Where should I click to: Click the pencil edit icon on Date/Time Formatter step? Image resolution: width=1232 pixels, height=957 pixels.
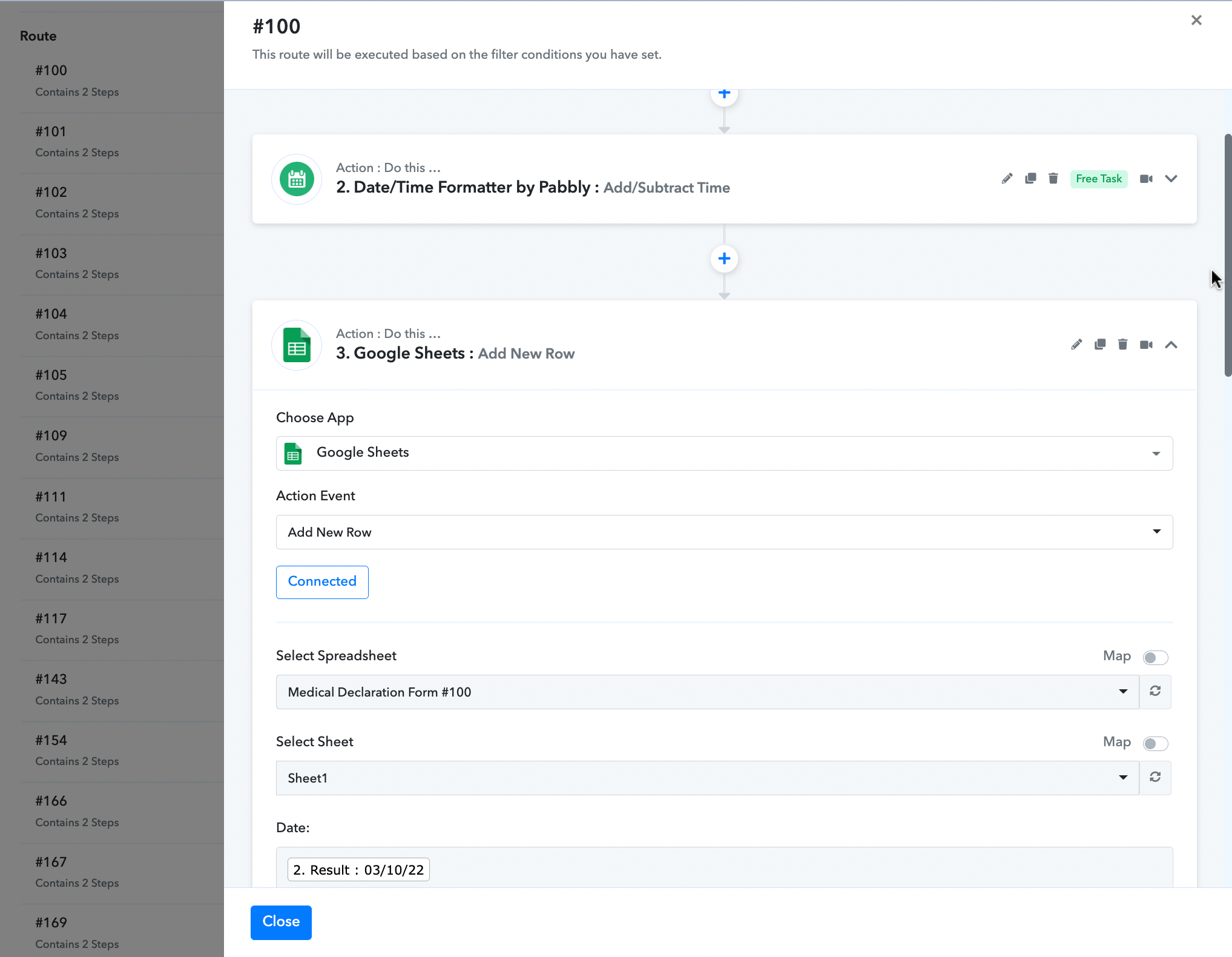coord(1007,179)
